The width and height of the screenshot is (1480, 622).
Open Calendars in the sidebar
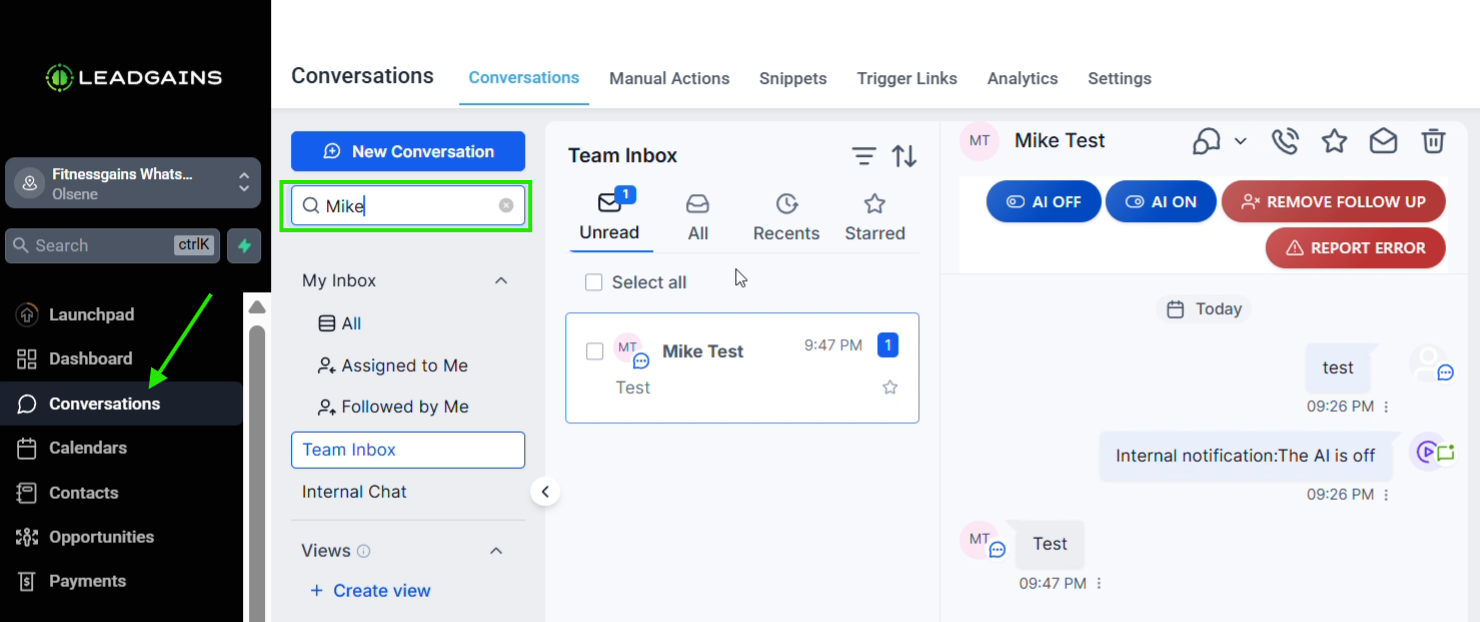(72, 448)
